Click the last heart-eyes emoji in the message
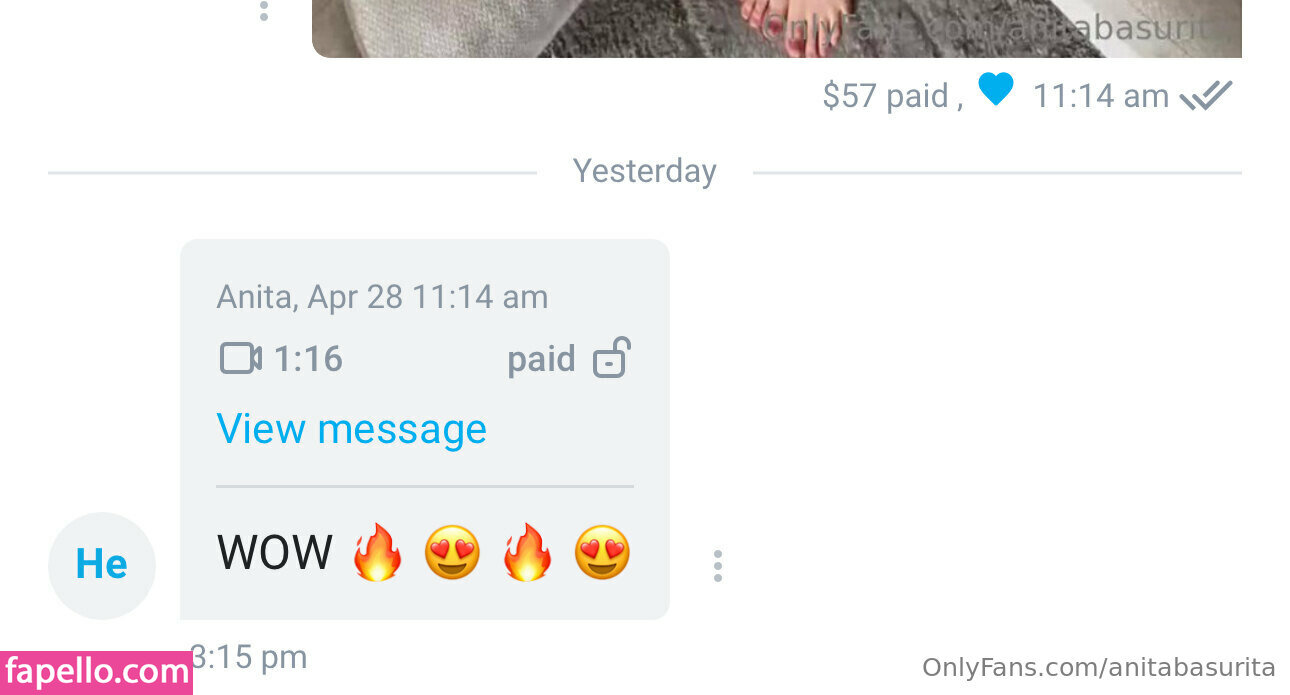 (x=602, y=552)
